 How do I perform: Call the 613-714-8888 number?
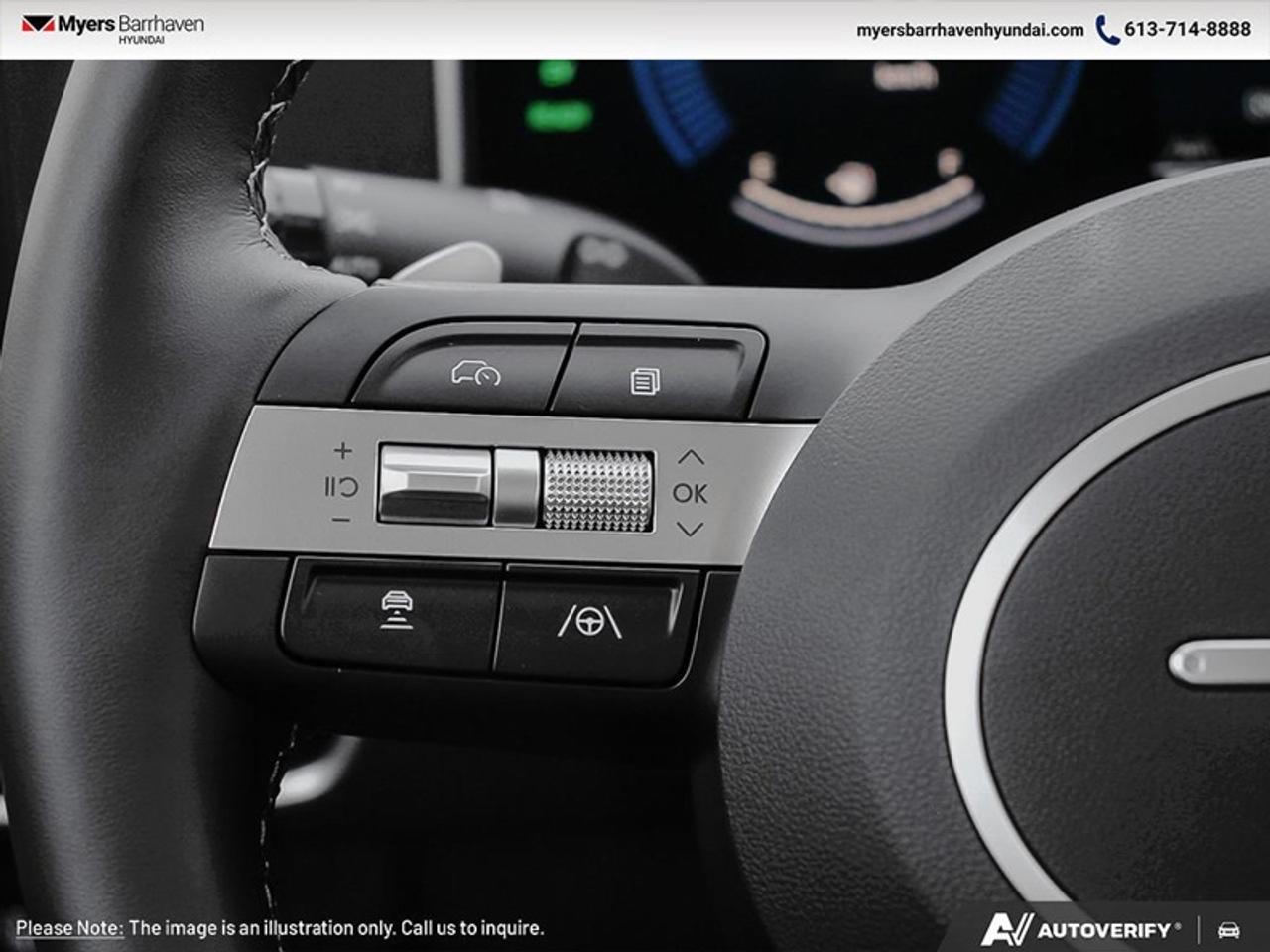point(1187,27)
